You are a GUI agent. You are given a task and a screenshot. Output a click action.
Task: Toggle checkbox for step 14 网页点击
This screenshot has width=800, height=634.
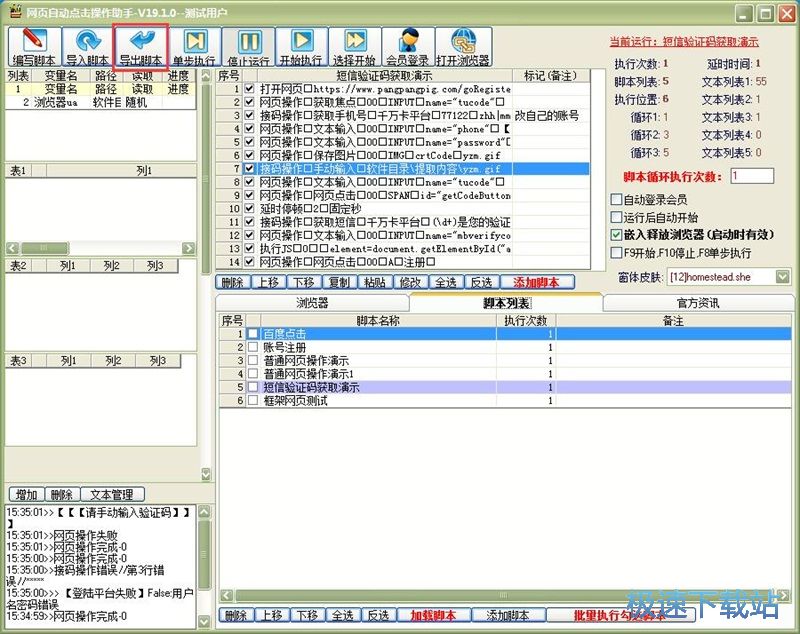249,262
